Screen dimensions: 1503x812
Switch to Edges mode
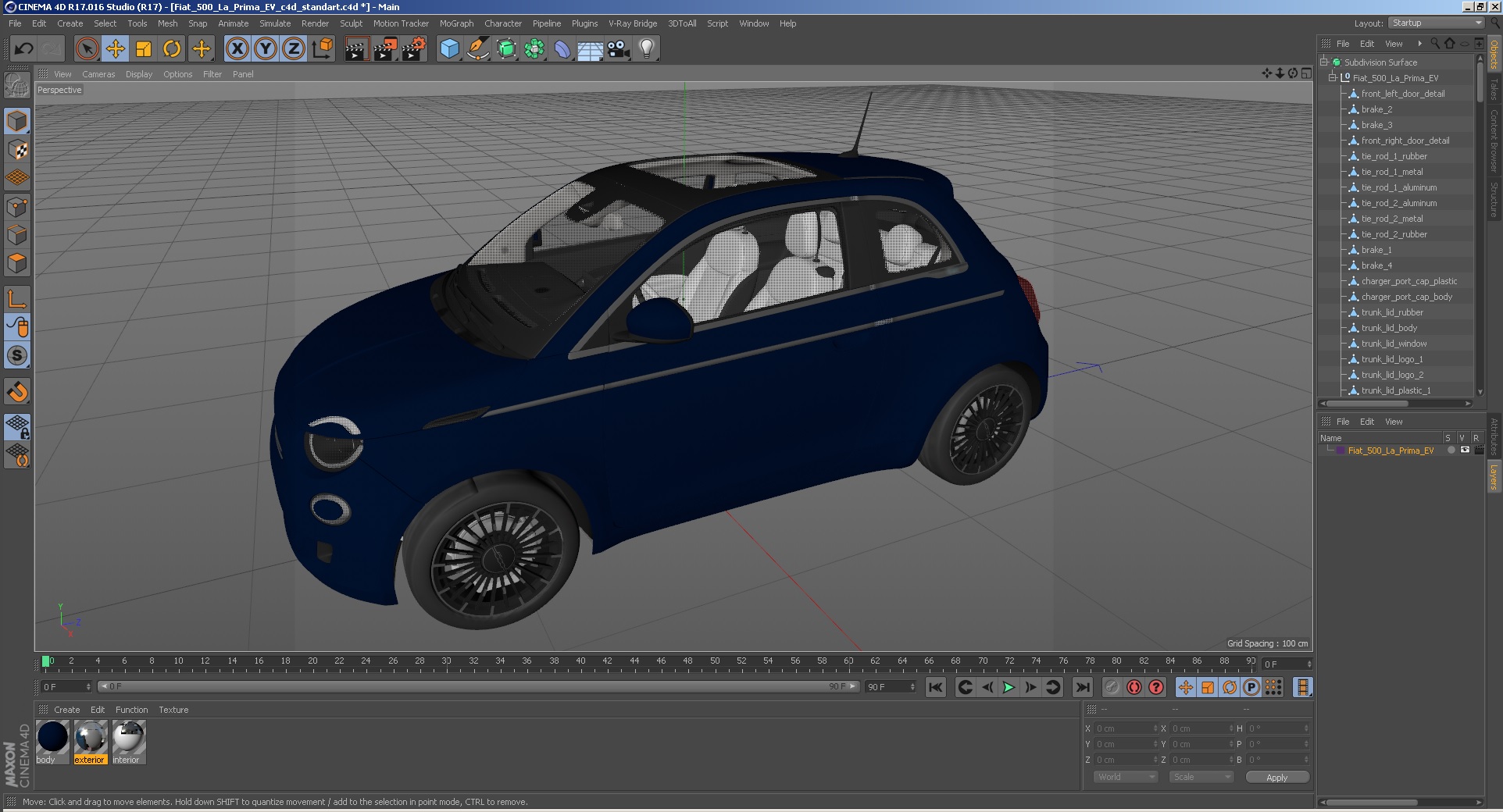17,235
